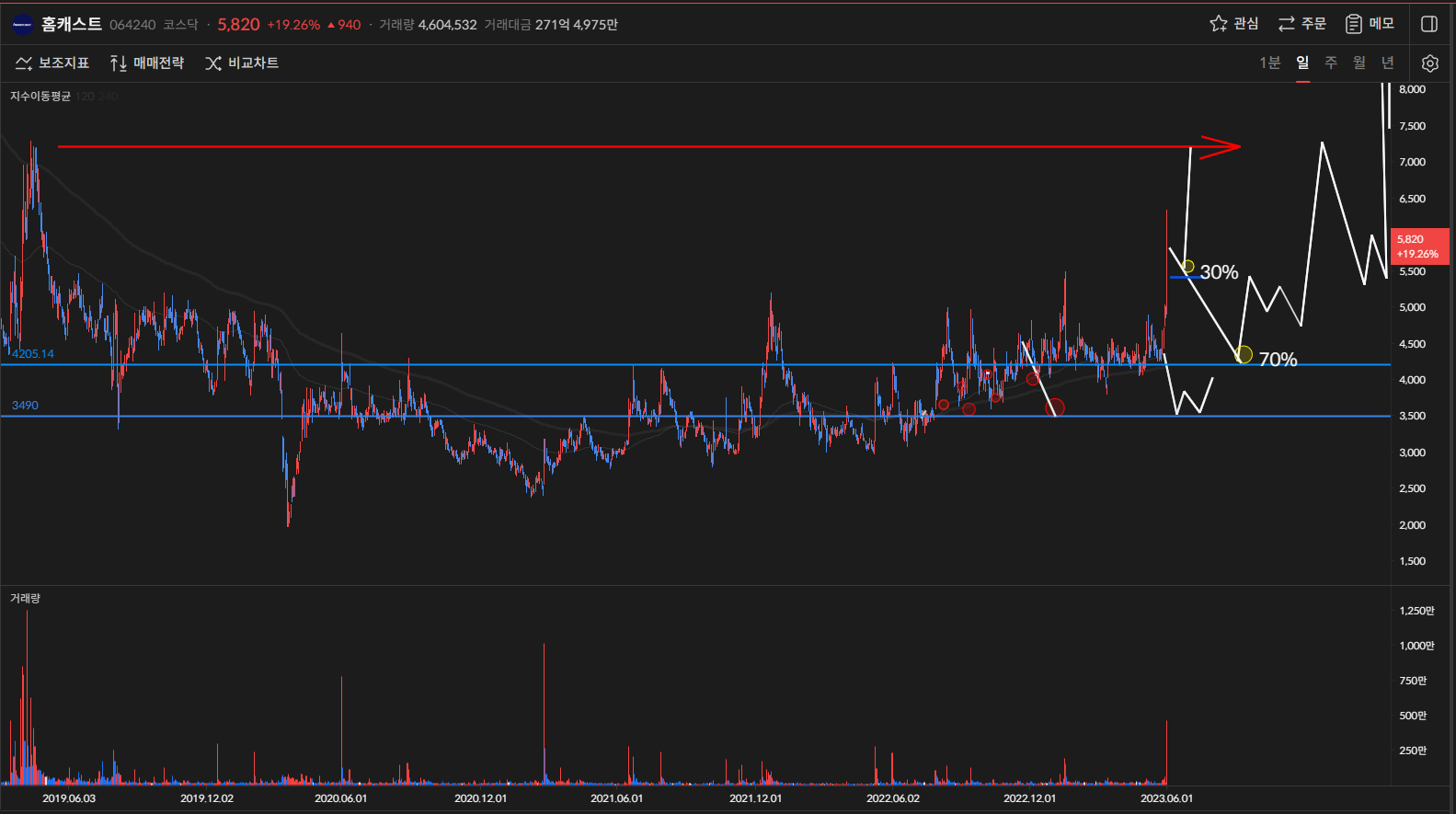Click the 2019.06.03 date axis label
Viewport: 1456px width, 814px height.
pos(69,798)
